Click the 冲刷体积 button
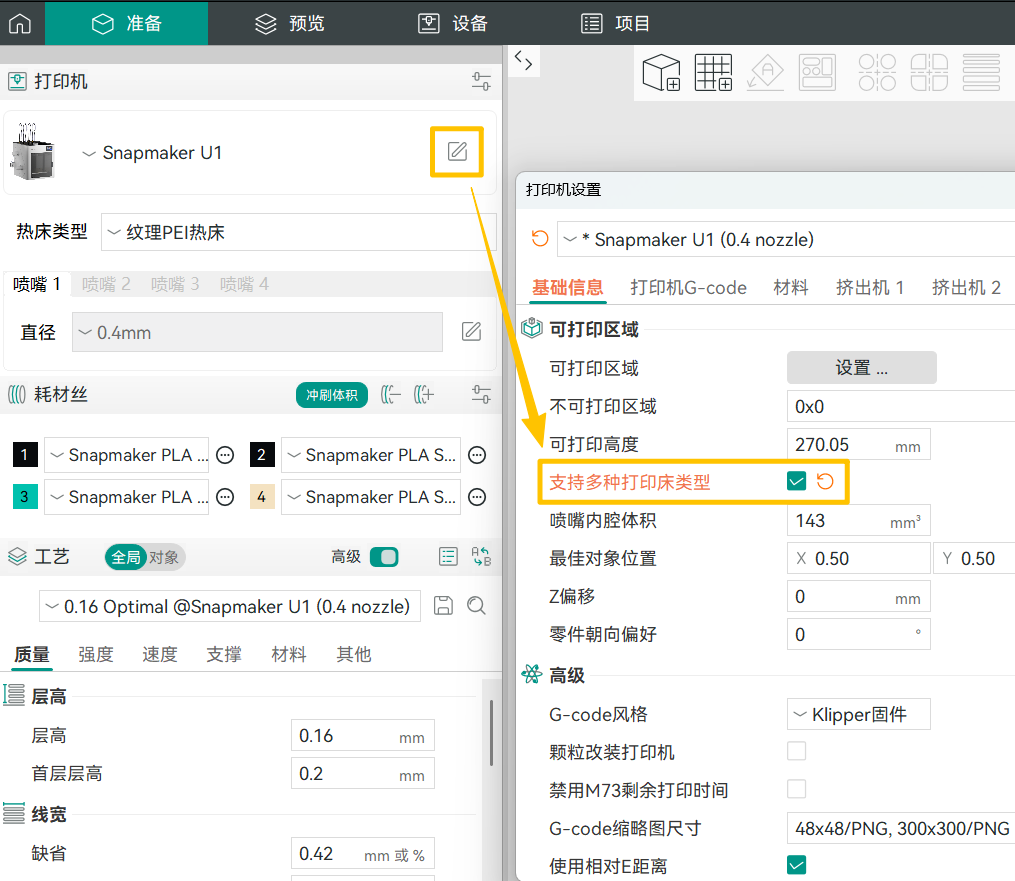The image size is (1015, 881). coord(331,394)
